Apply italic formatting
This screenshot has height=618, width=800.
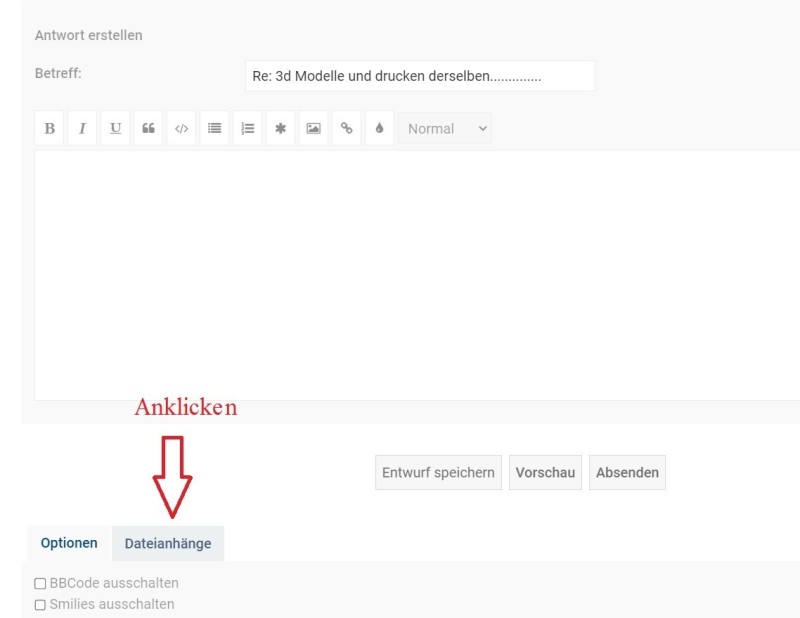click(82, 128)
